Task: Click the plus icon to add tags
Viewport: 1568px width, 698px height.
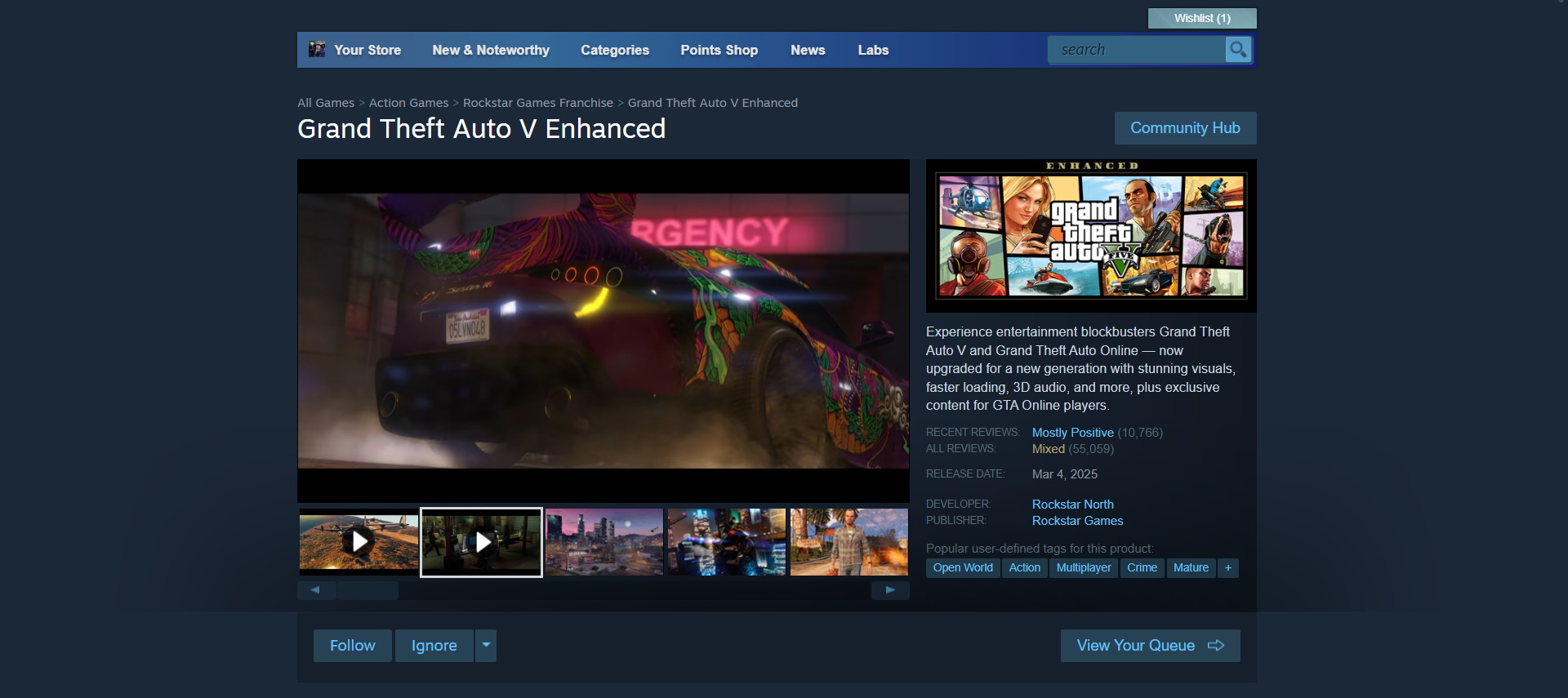Action: [1227, 568]
